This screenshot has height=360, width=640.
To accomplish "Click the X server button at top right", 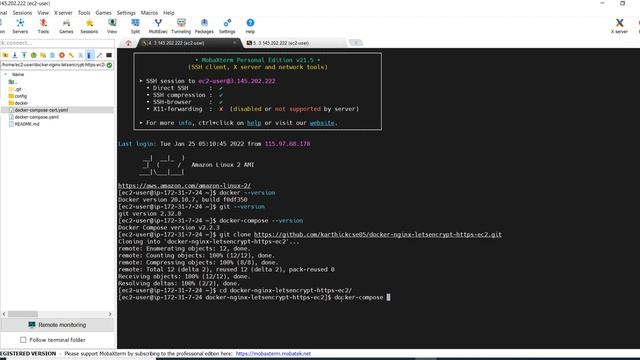I will pos(619,26).
